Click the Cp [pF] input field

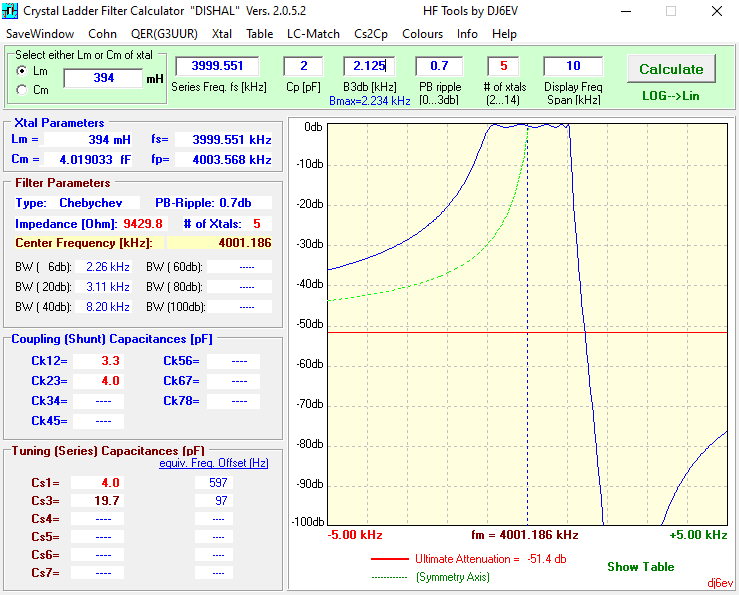coord(303,66)
